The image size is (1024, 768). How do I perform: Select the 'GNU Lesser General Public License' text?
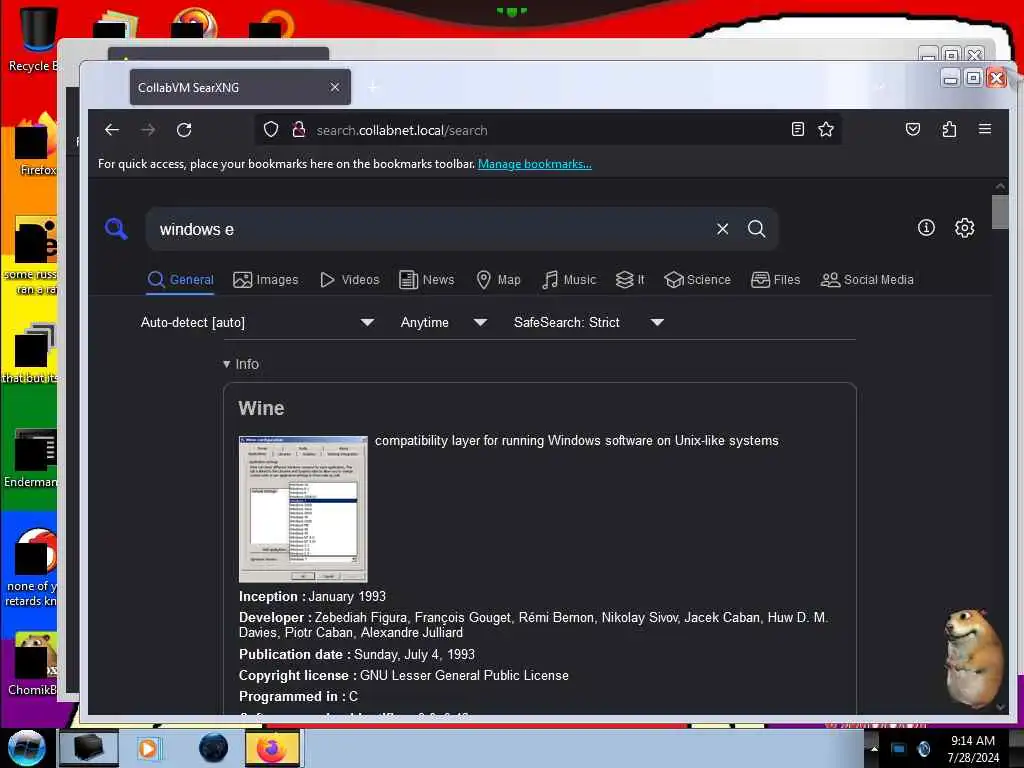point(464,675)
